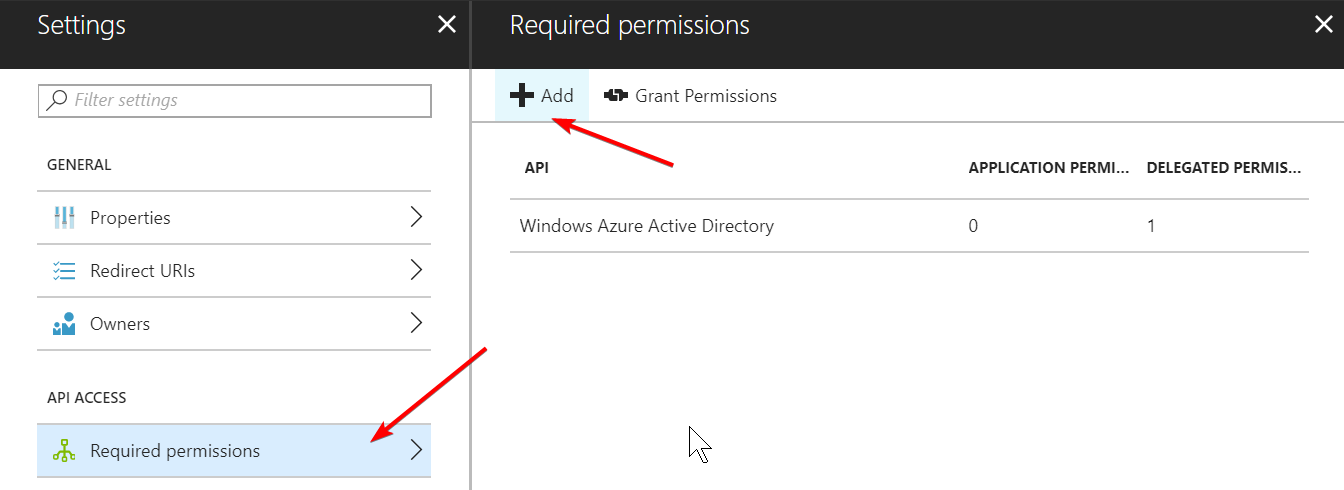1344x490 pixels.
Task: Select the Required permissions menu item
Action: coord(234,451)
